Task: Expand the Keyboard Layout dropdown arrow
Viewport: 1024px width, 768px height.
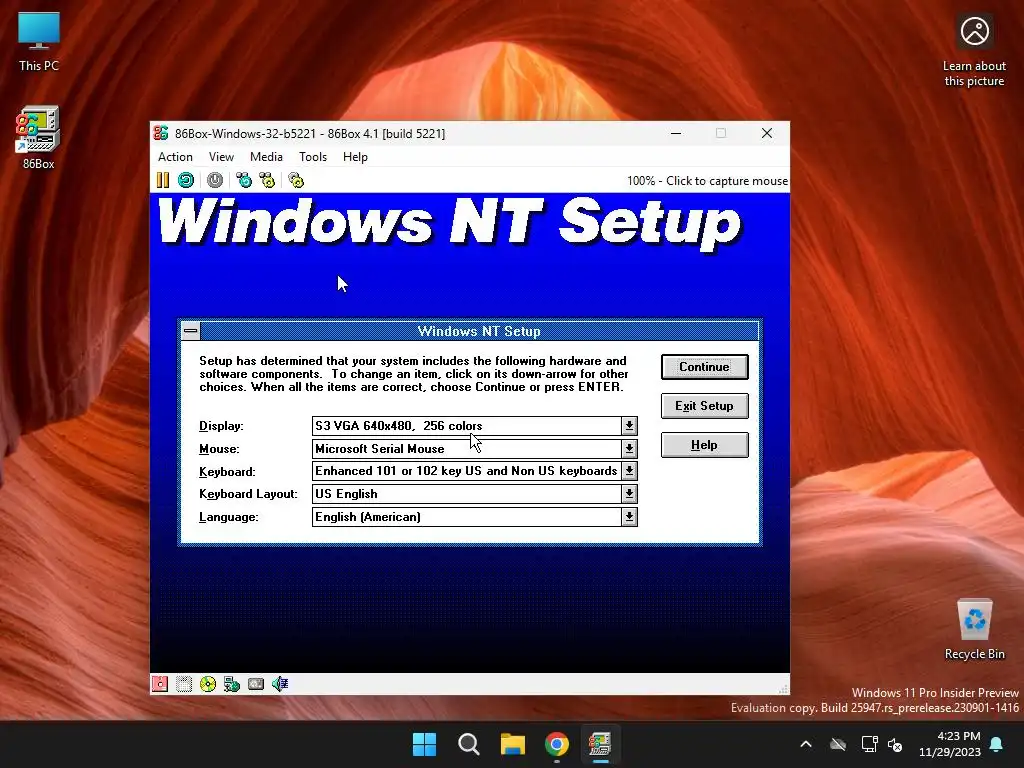Action: tap(629, 494)
